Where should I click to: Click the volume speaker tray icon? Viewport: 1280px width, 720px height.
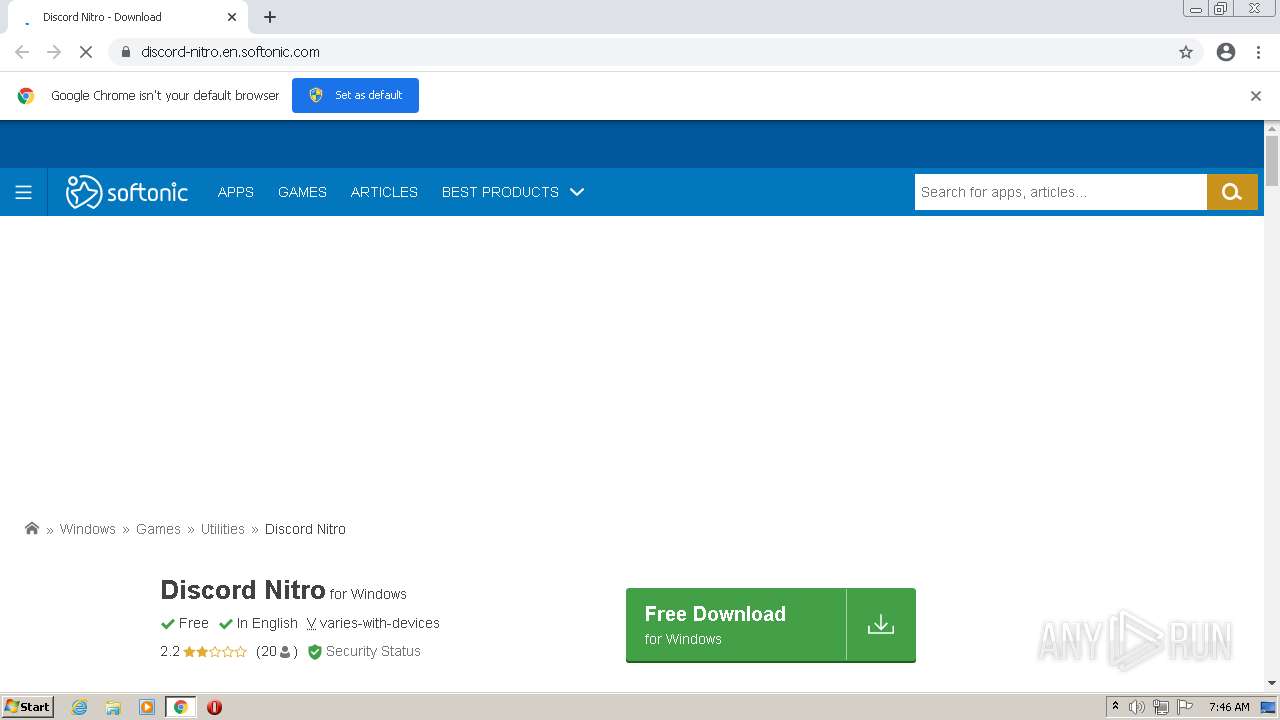click(x=1137, y=707)
